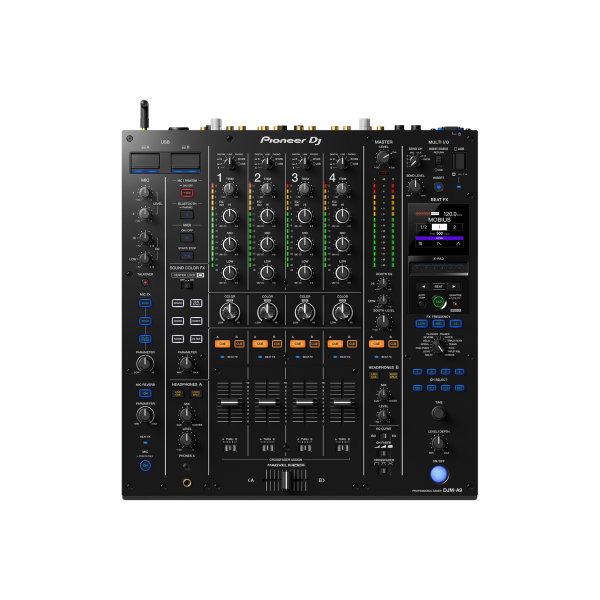Enable the red TALKOVER button
Image resolution: width=600 pixels, height=600 pixels.
[x=145, y=282]
